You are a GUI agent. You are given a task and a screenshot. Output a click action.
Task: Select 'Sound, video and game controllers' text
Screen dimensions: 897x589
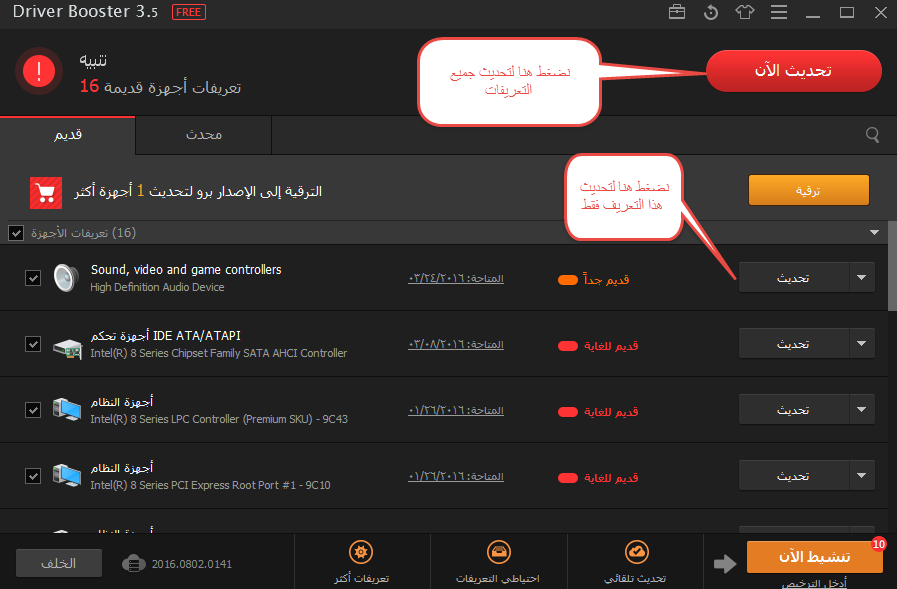(x=186, y=270)
